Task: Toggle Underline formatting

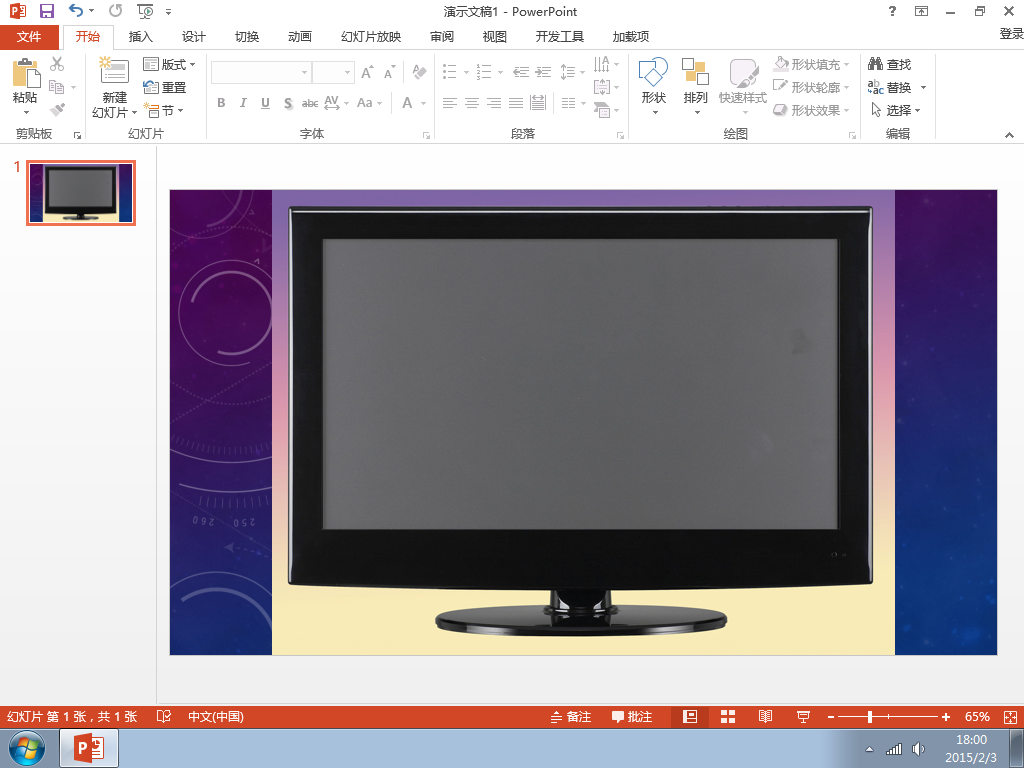Action: click(265, 103)
